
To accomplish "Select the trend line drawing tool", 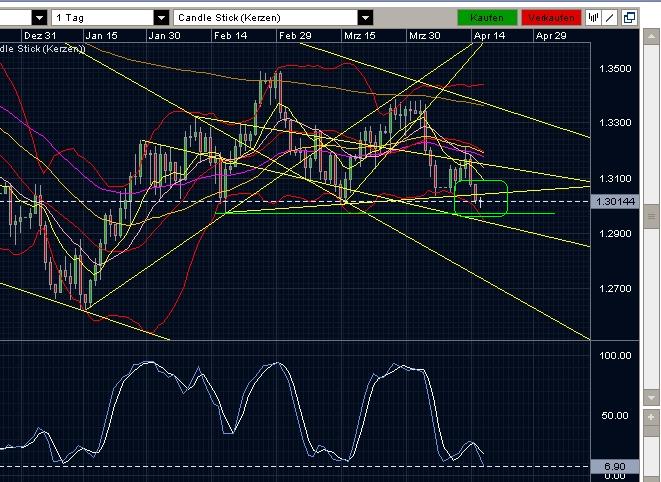I will pos(610,18).
